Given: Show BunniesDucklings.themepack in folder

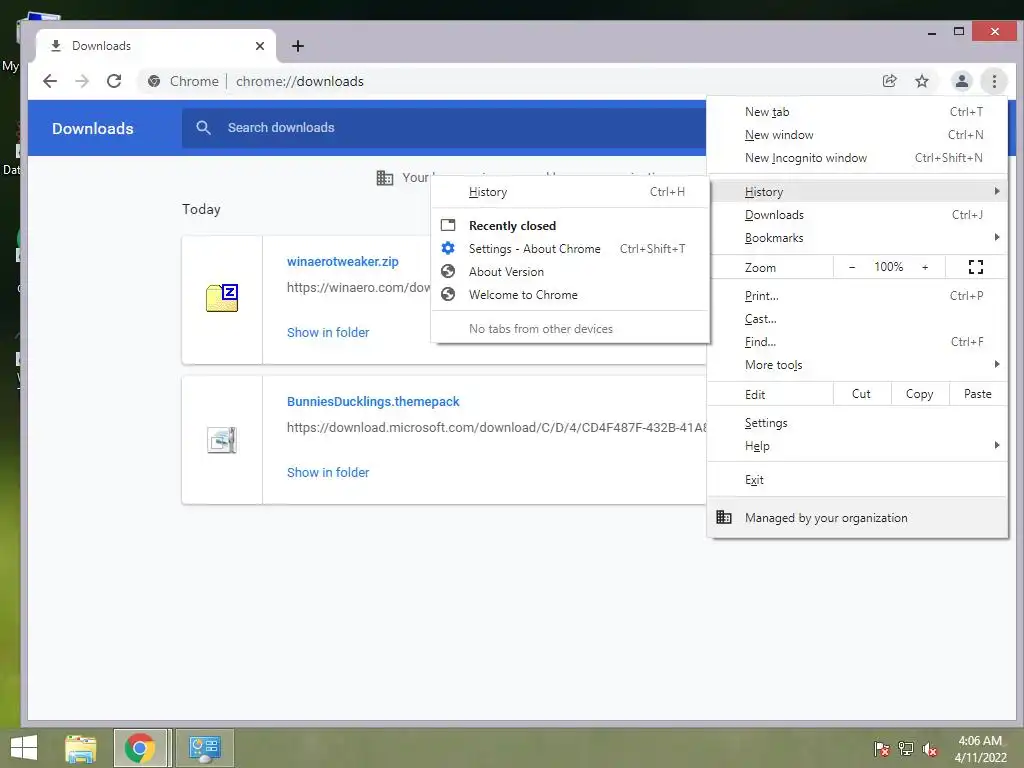Looking at the screenshot, I should click(x=328, y=472).
